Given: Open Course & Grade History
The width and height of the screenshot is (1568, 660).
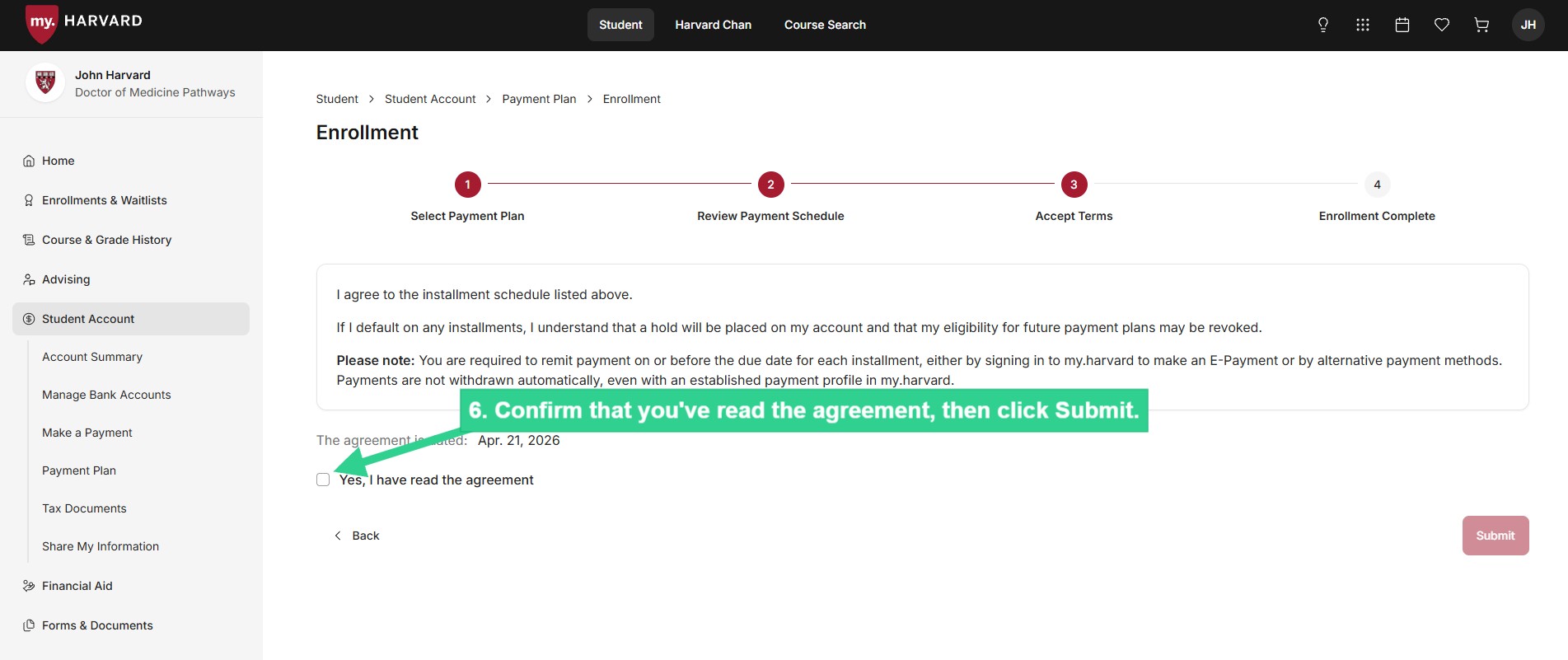Looking at the screenshot, I should coord(131,240).
